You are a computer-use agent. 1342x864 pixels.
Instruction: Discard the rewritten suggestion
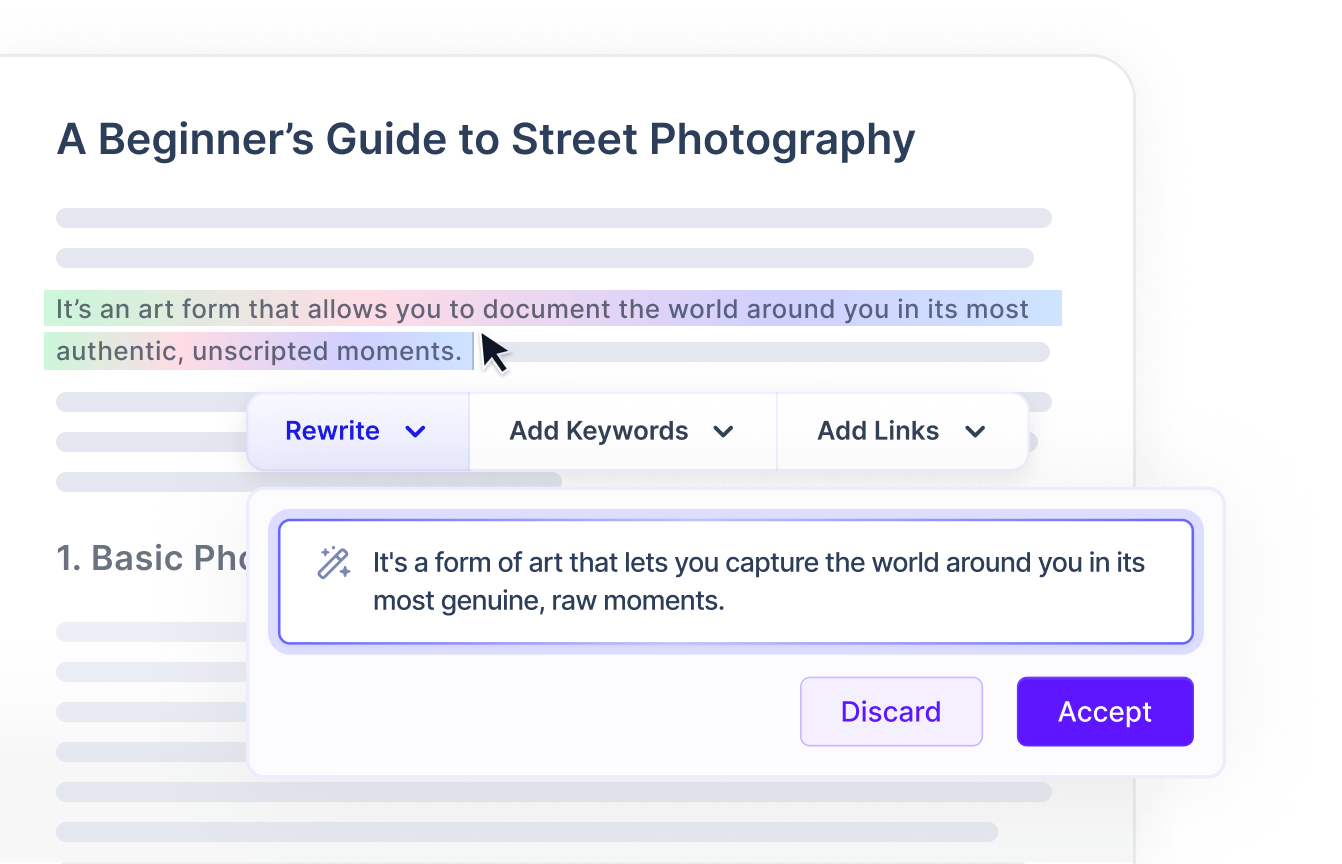click(x=891, y=711)
